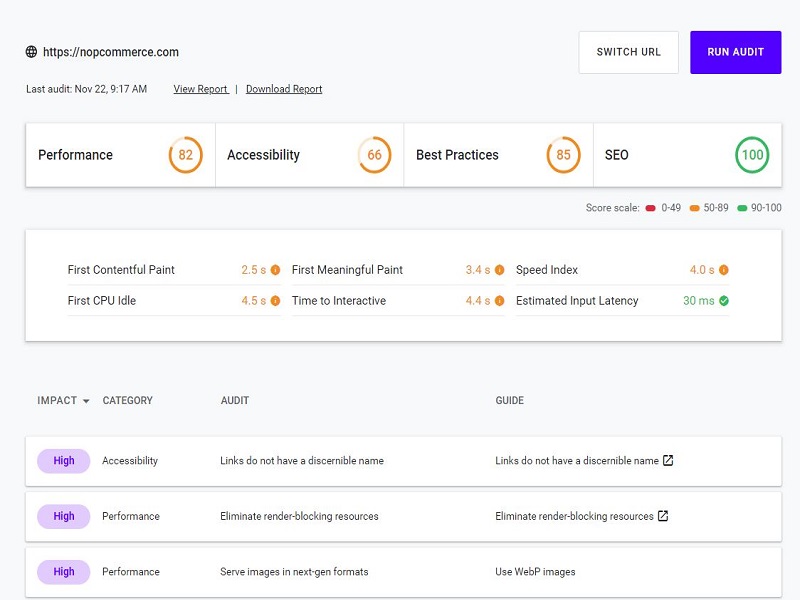This screenshot has width=800, height=600.
Task: Click the RUN AUDIT button
Action: (736, 52)
